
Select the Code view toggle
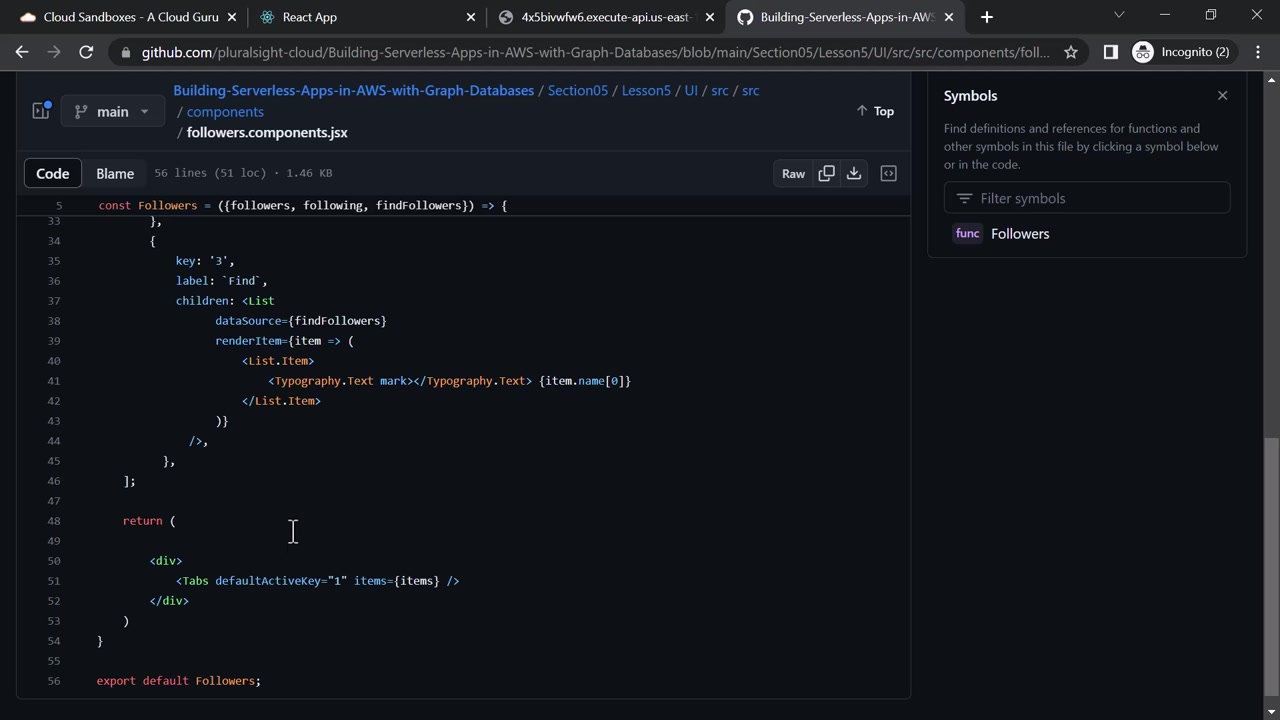tap(53, 173)
